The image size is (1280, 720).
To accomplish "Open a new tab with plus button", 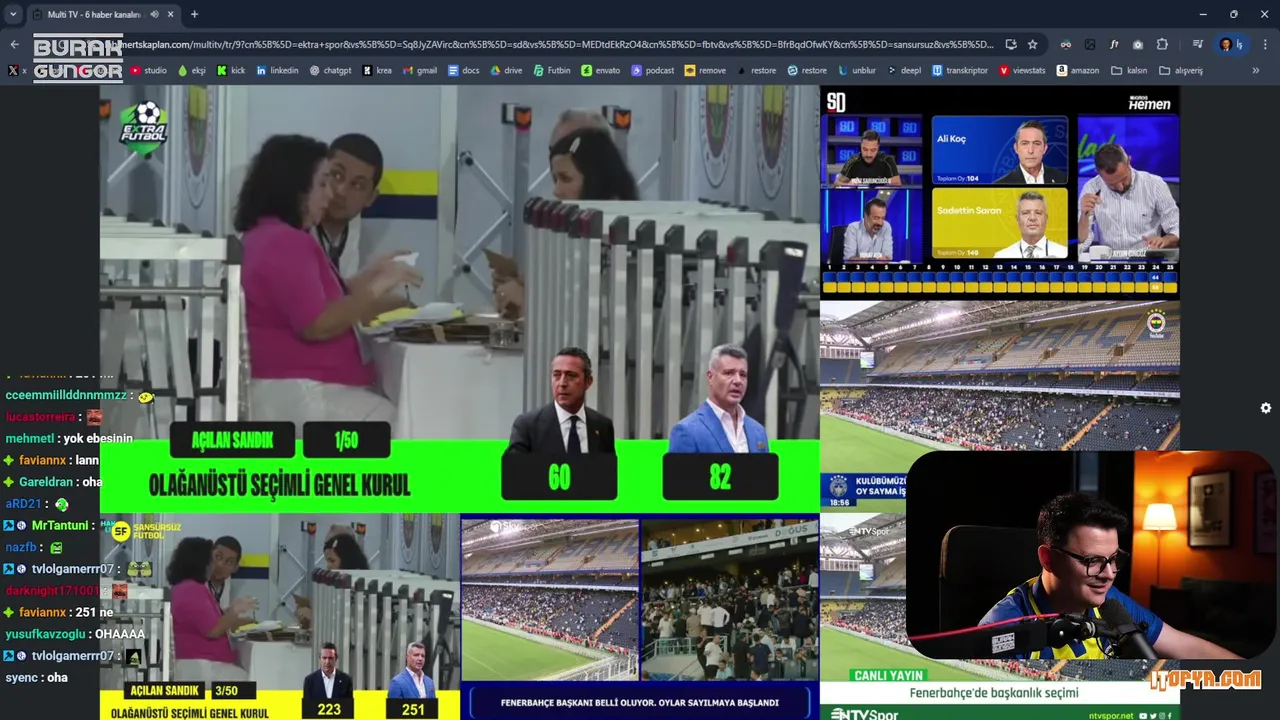I will click(194, 15).
